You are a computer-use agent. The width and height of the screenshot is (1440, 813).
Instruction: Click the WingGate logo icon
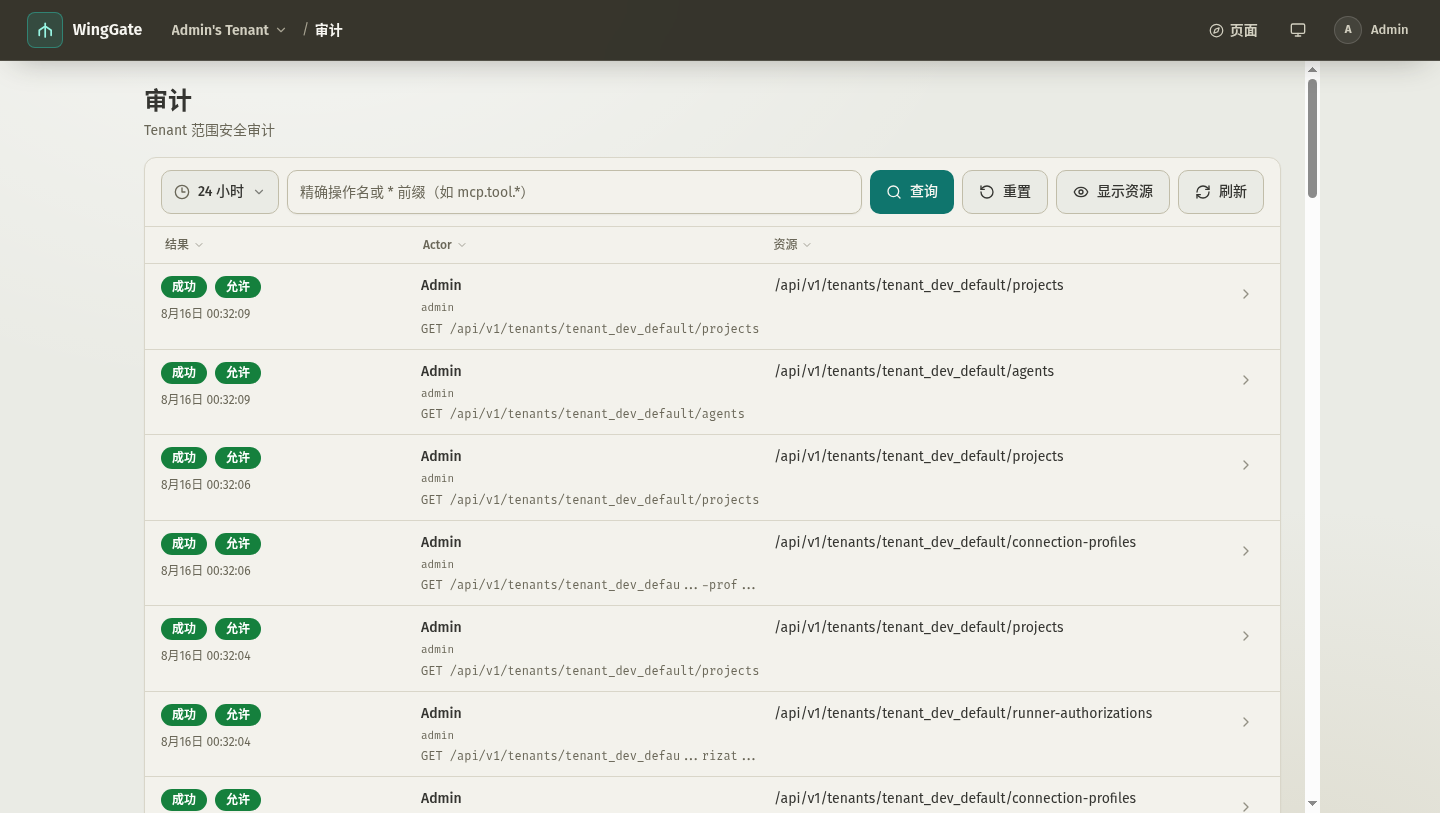[x=45, y=30]
